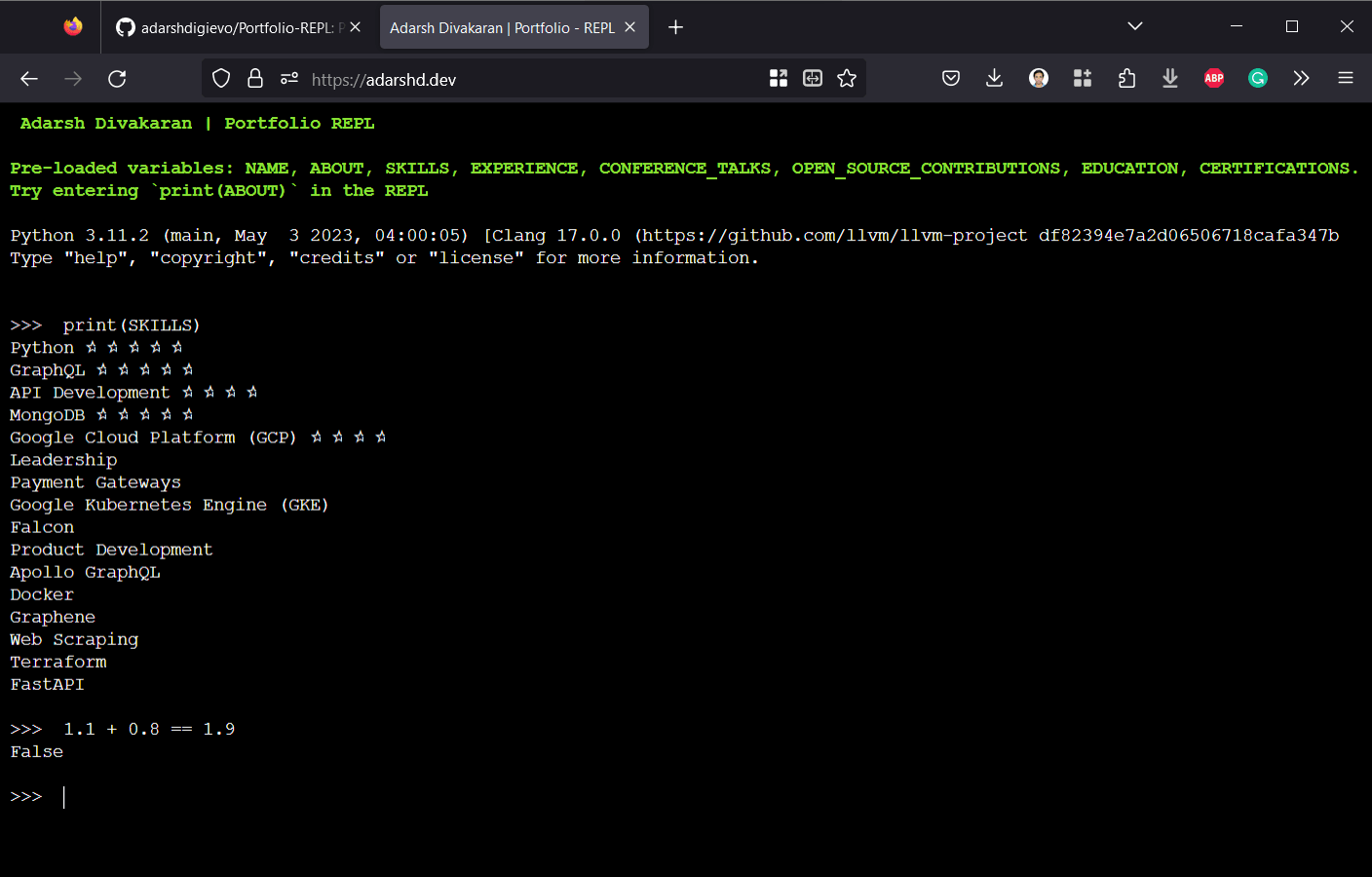Click the Firefox View icon
1372x877 pixels.
tap(73, 27)
